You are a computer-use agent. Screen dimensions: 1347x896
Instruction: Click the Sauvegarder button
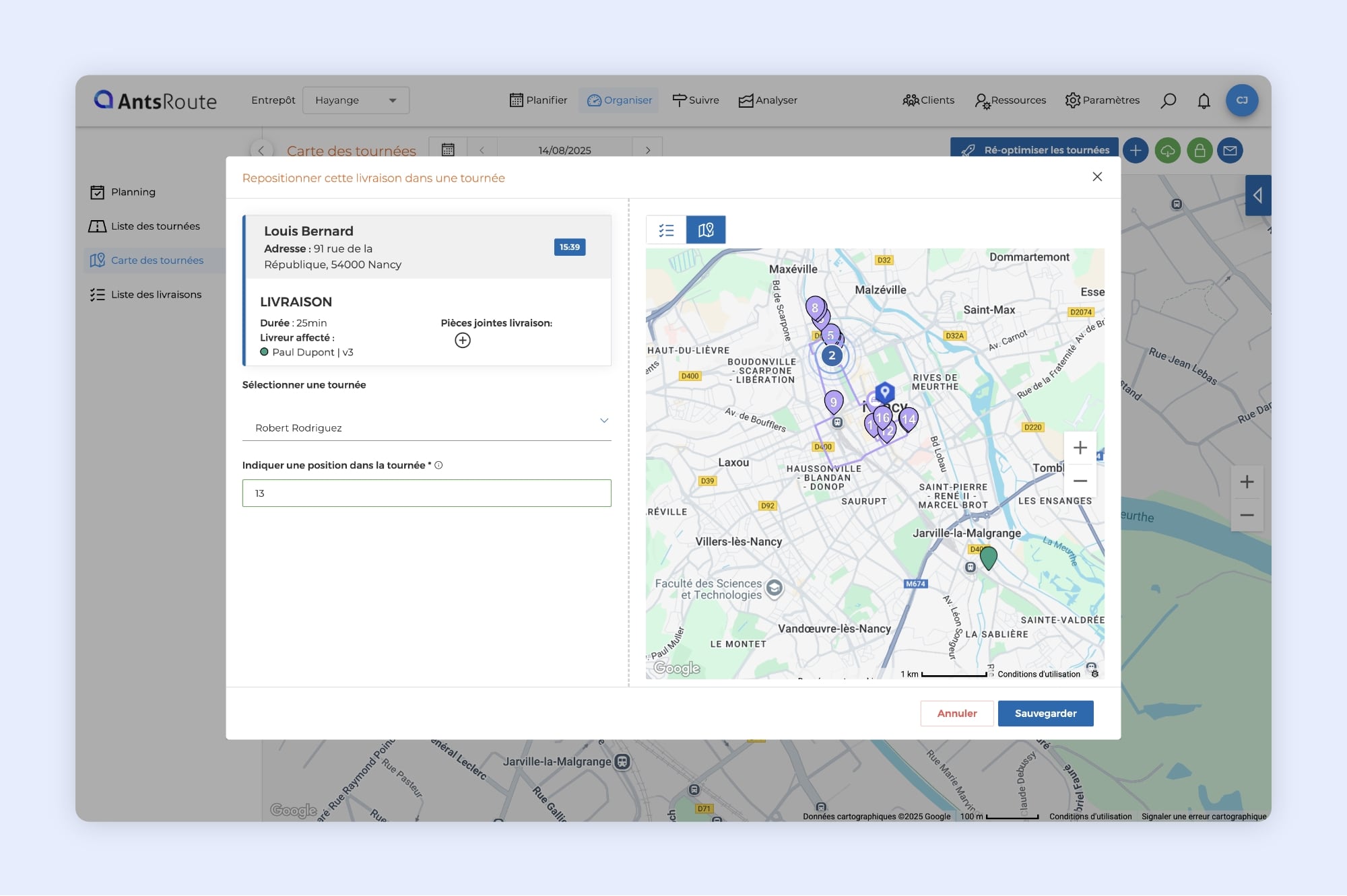1045,714
